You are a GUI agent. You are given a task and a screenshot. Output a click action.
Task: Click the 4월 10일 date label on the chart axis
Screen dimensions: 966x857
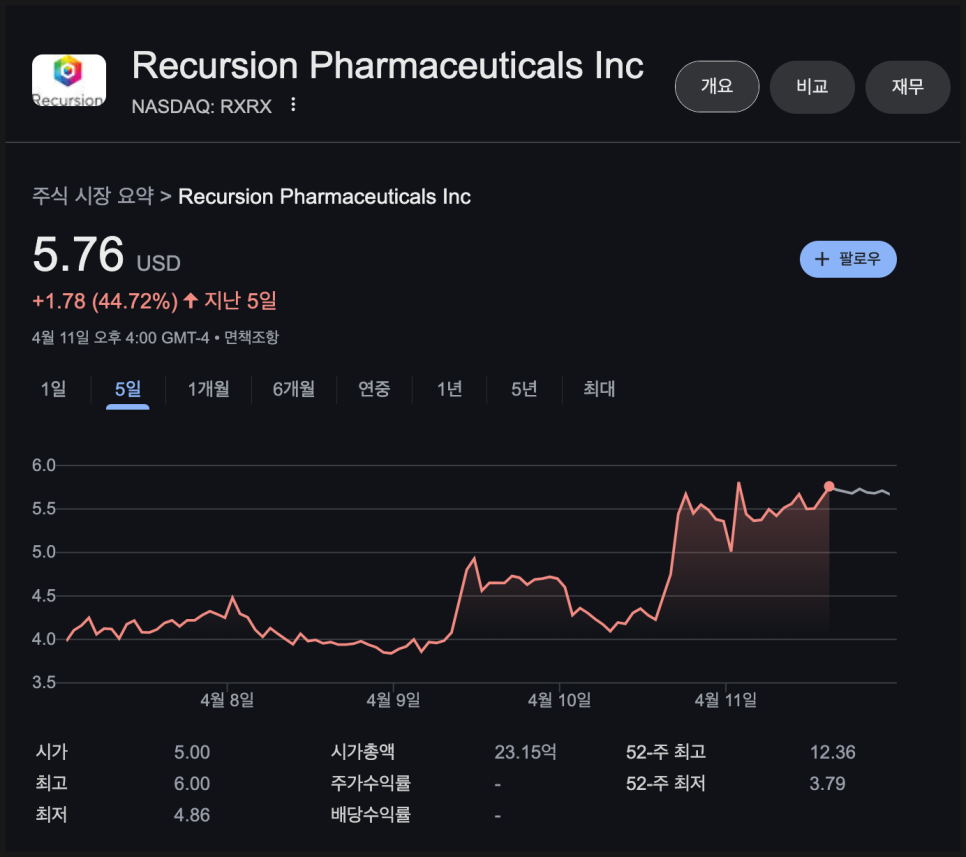click(559, 700)
